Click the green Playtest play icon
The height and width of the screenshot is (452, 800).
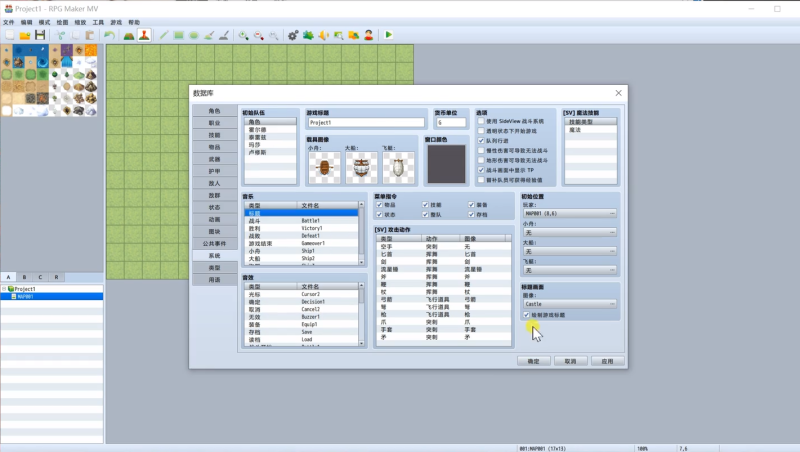[x=388, y=35]
